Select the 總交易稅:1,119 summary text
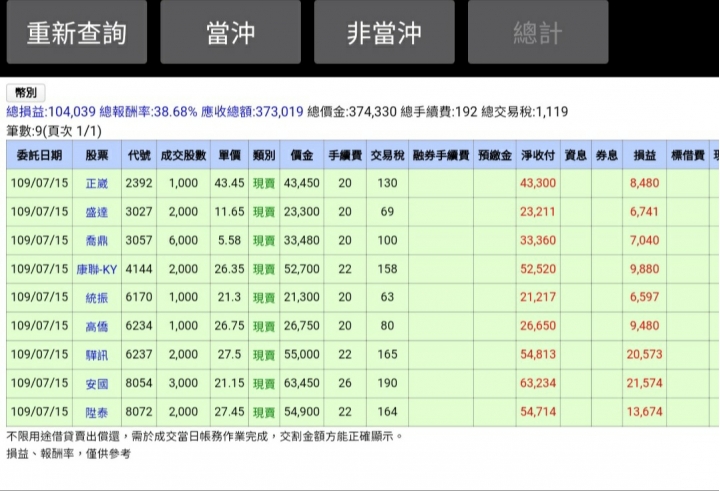Screen dimensions: 720x491 (x=525, y=112)
